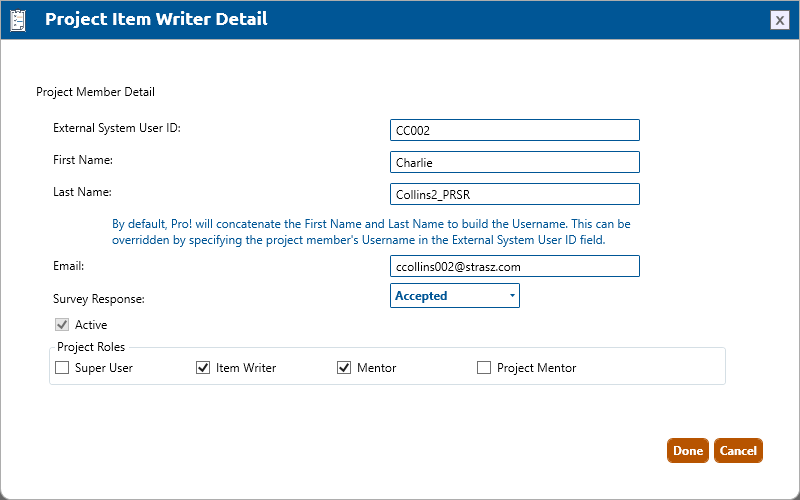This screenshot has height=500, width=800.
Task: Toggle the Active checkbox
Action: [62, 325]
